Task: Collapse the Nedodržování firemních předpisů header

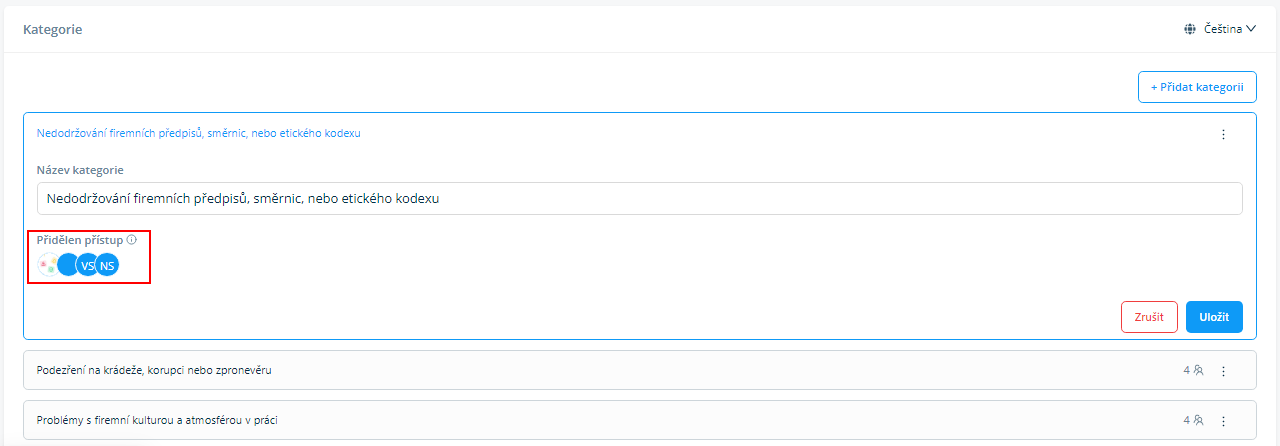Action: [199, 134]
